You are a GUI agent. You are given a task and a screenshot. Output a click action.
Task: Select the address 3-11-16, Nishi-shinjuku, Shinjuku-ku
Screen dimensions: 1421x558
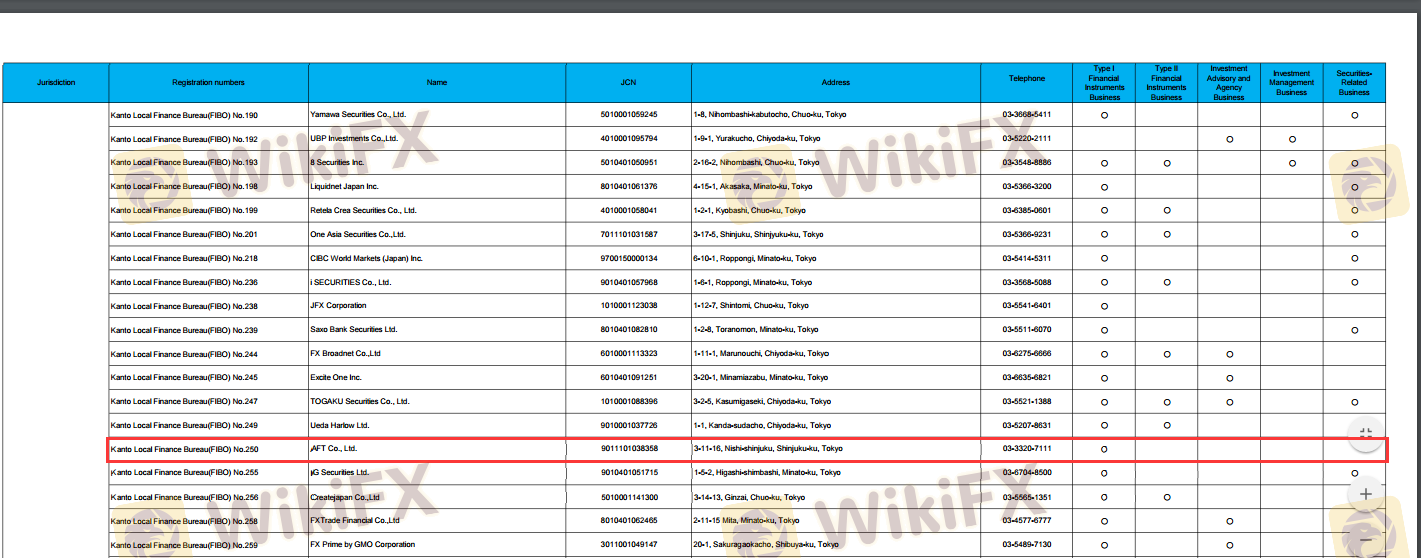(768, 449)
